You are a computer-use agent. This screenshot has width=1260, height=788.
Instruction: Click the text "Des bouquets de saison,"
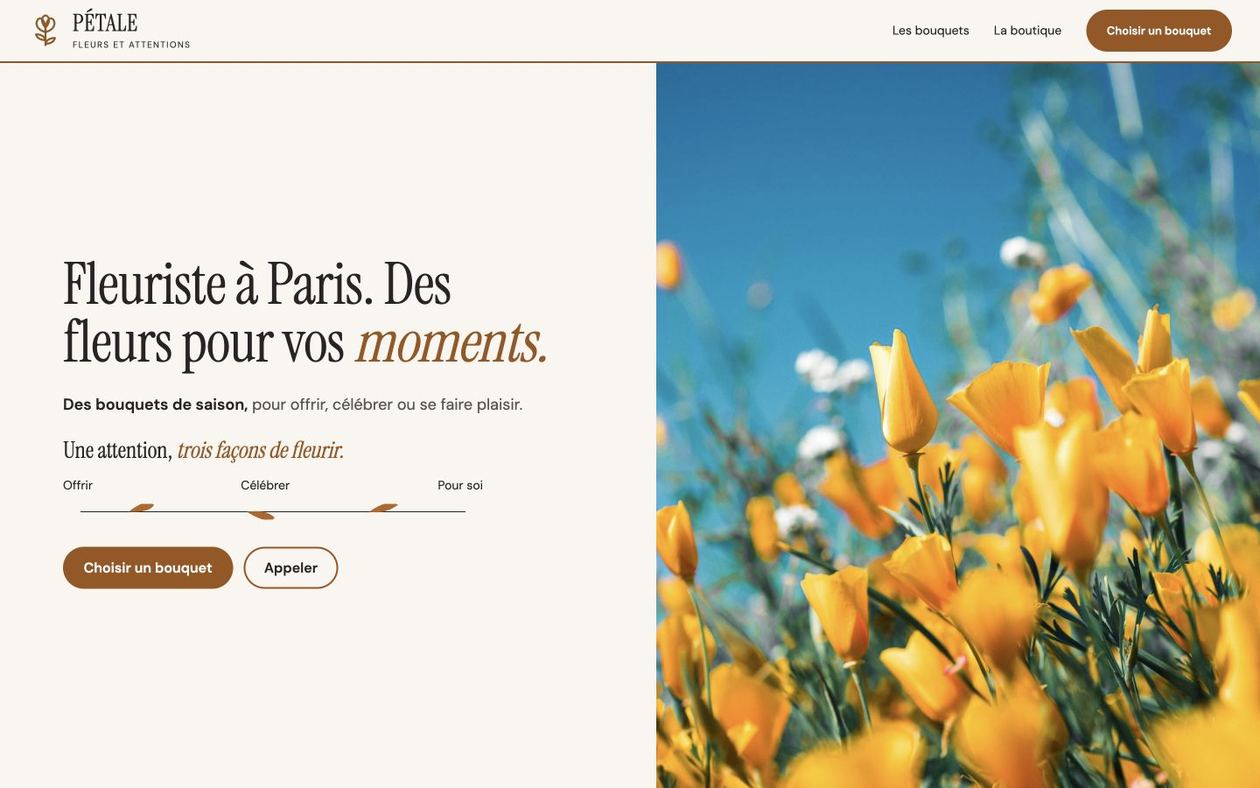click(155, 404)
